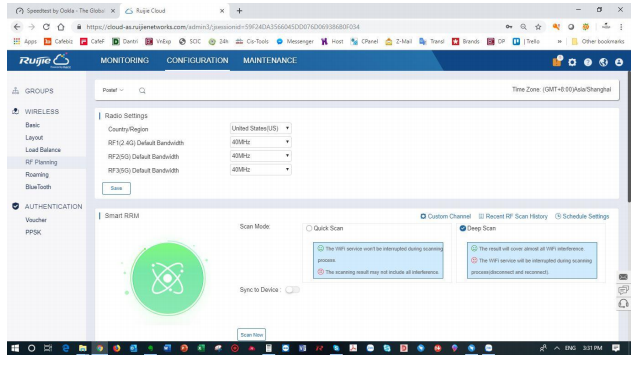
Task: Open Roaming in the Wireless sidebar
Action: [37, 175]
